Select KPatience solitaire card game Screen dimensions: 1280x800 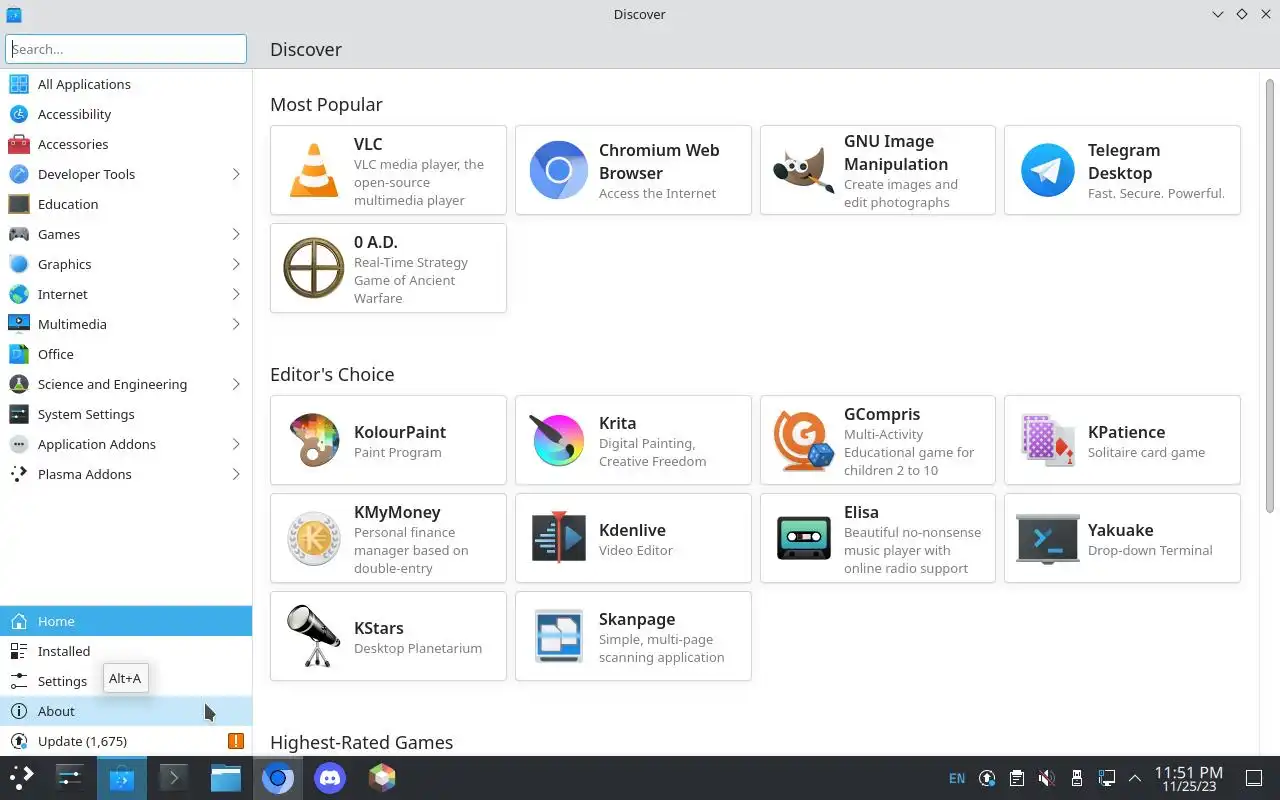pyautogui.click(x=1122, y=440)
